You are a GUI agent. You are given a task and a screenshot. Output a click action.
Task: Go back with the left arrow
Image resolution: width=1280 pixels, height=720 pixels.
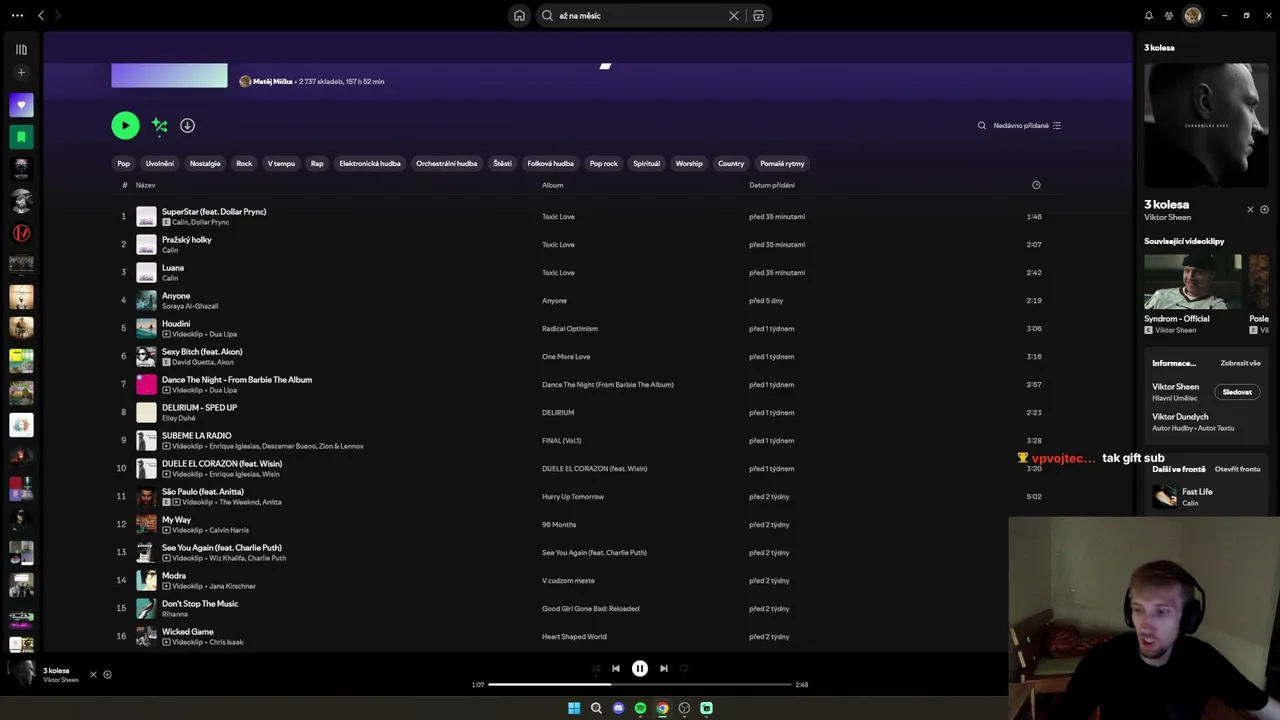(x=41, y=16)
